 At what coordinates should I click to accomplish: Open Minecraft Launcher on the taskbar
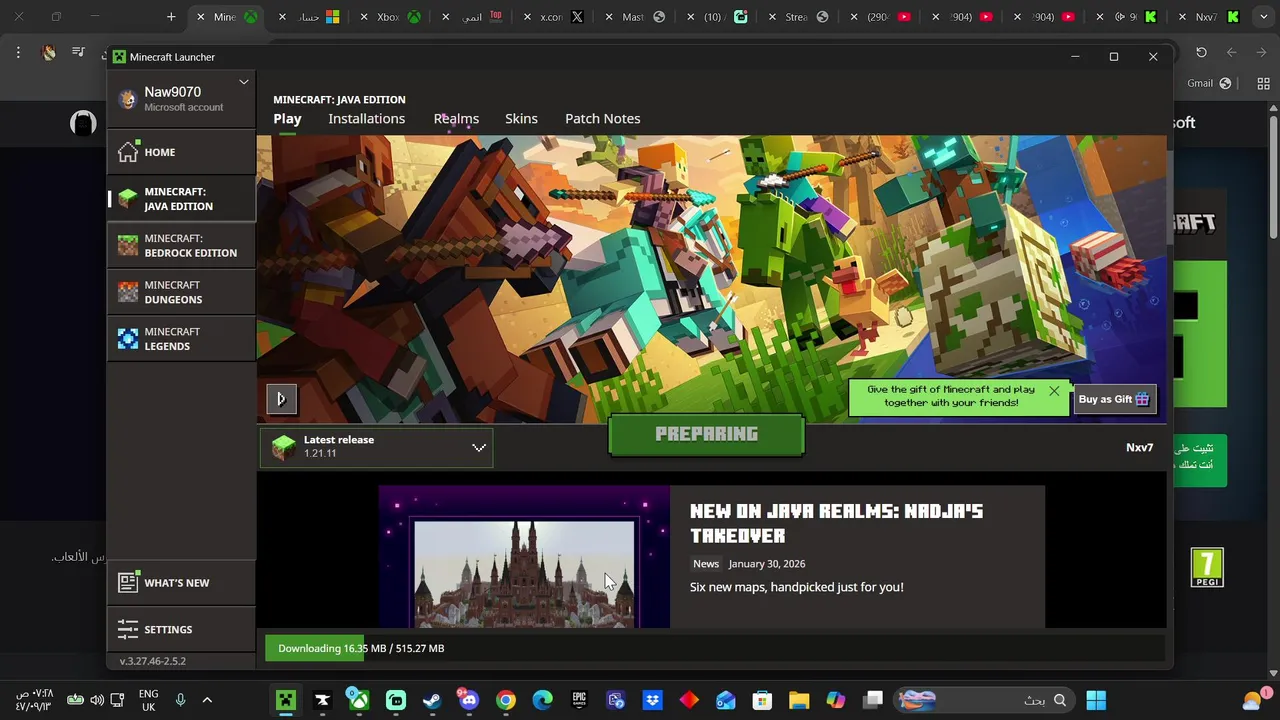click(x=286, y=700)
